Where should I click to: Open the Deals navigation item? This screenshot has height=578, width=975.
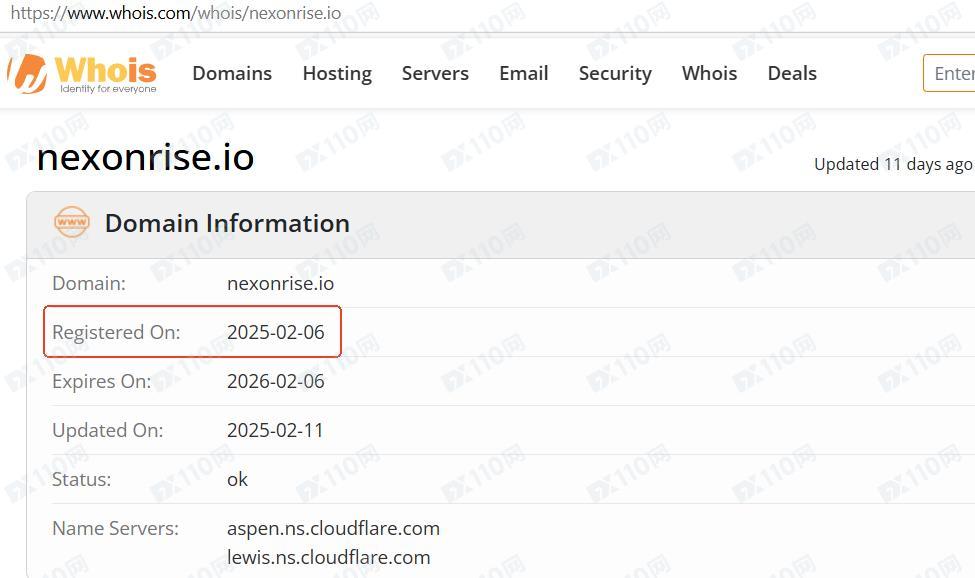[x=792, y=73]
